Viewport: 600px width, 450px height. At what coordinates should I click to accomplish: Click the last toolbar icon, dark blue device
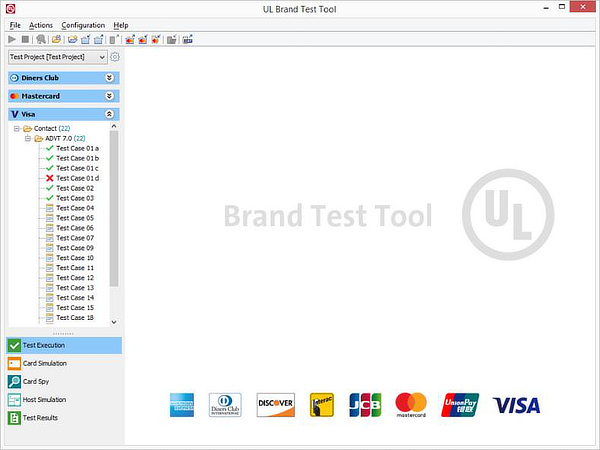point(188,39)
